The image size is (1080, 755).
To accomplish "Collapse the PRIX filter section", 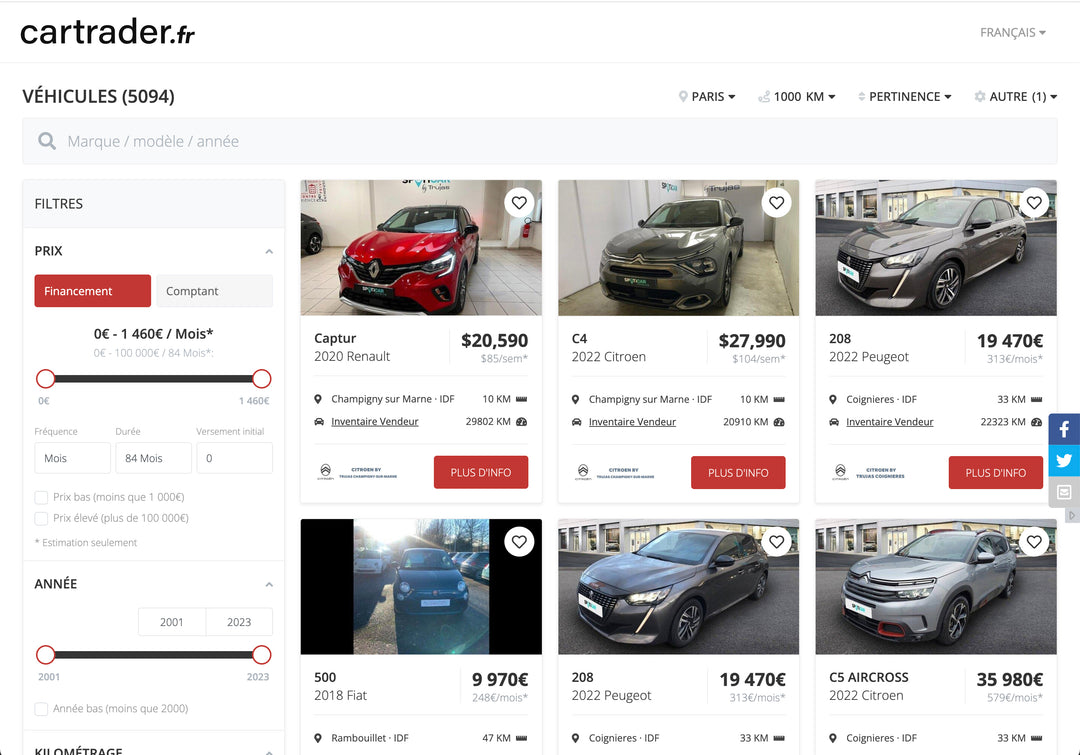I will [x=269, y=251].
